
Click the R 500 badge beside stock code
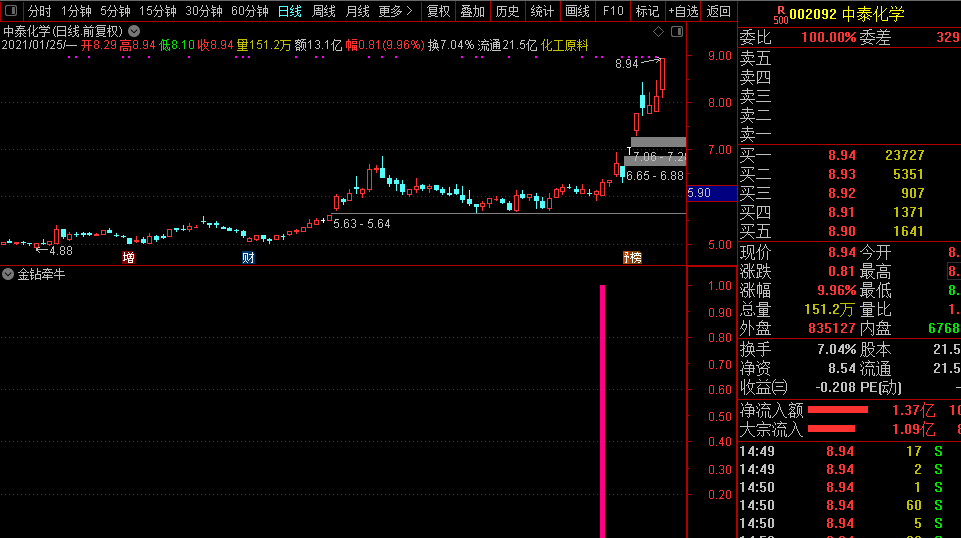(780, 14)
